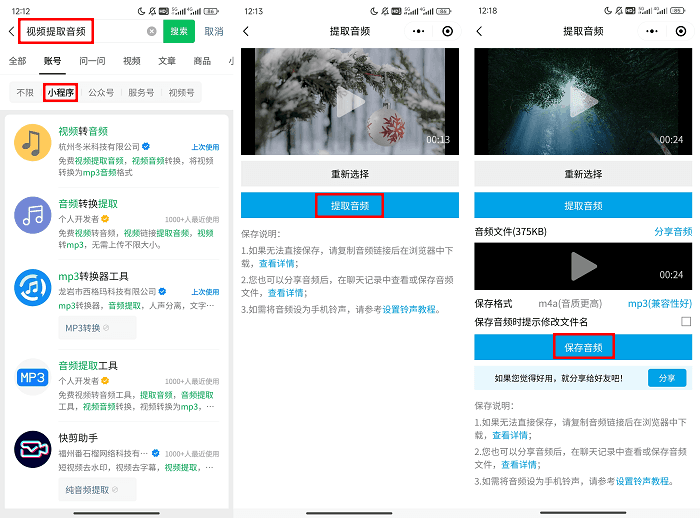Play the snowy pine branch video
The width and height of the screenshot is (700, 518).
[x=350, y=102]
